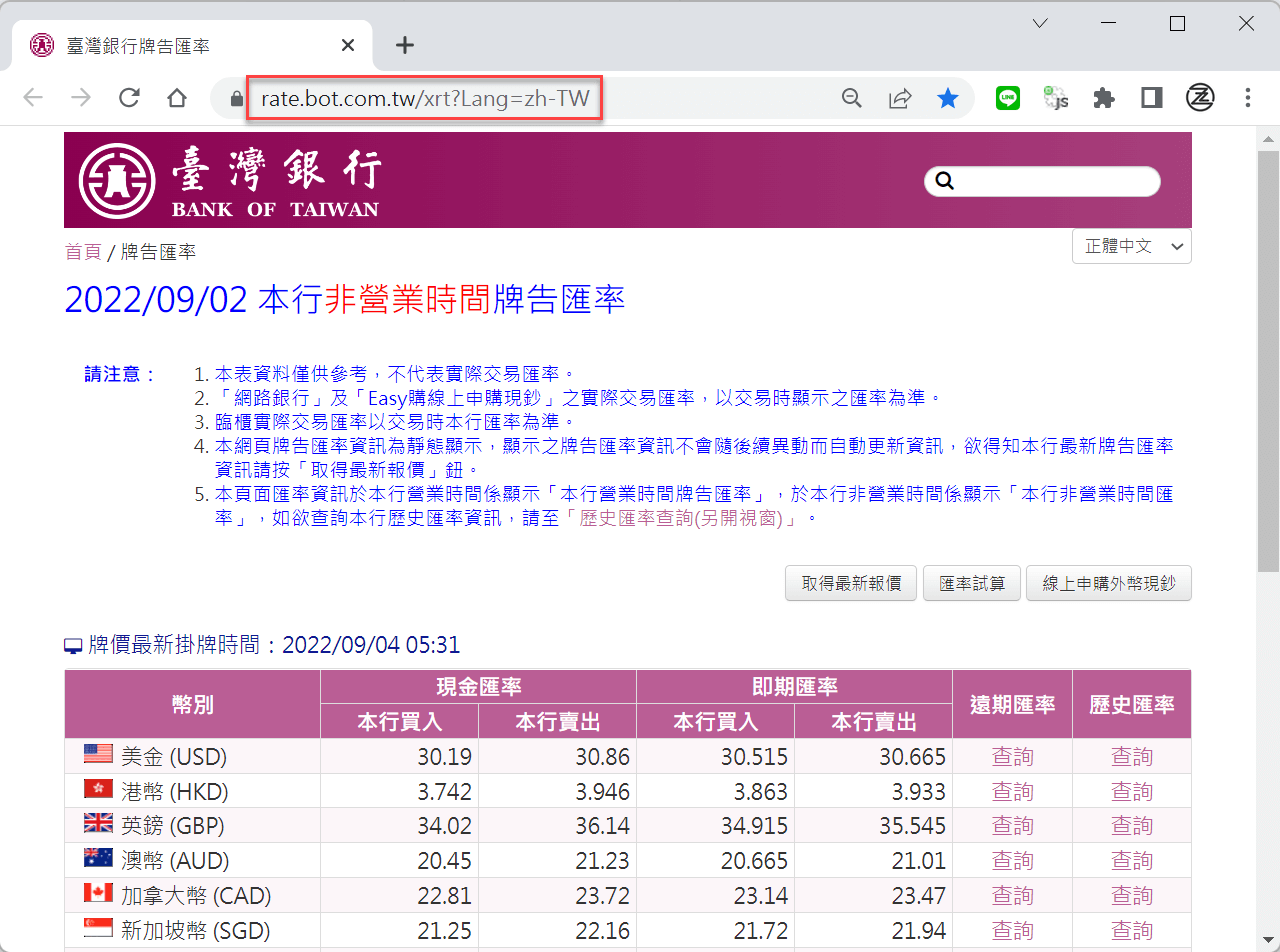Select the 臺灣銀行牌告匯率 browser tab
1280x952 pixels.
(x=190, y=45)
